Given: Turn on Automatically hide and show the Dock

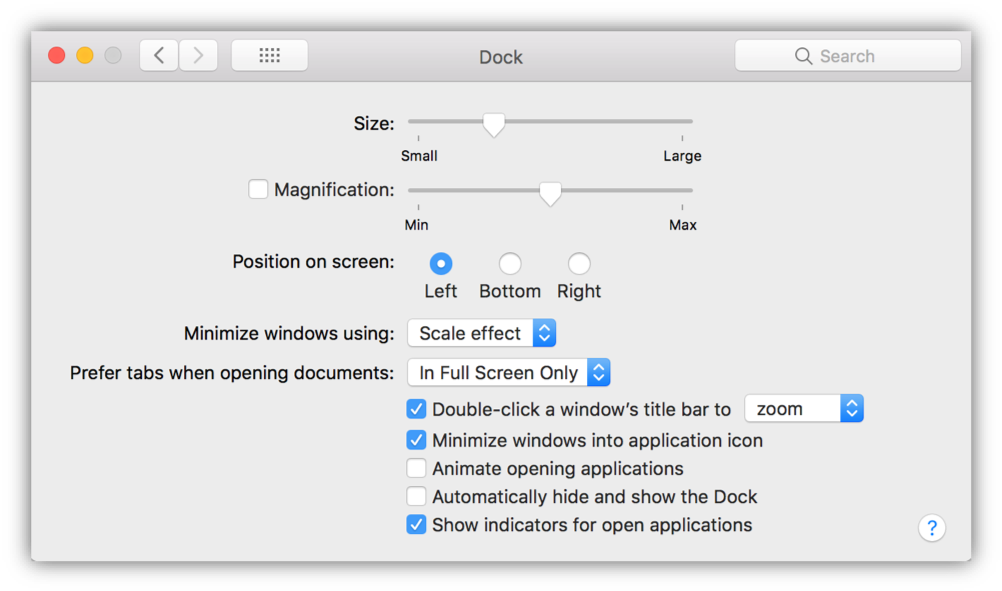Looking at the screenshot, I should (x=416, y=496).
